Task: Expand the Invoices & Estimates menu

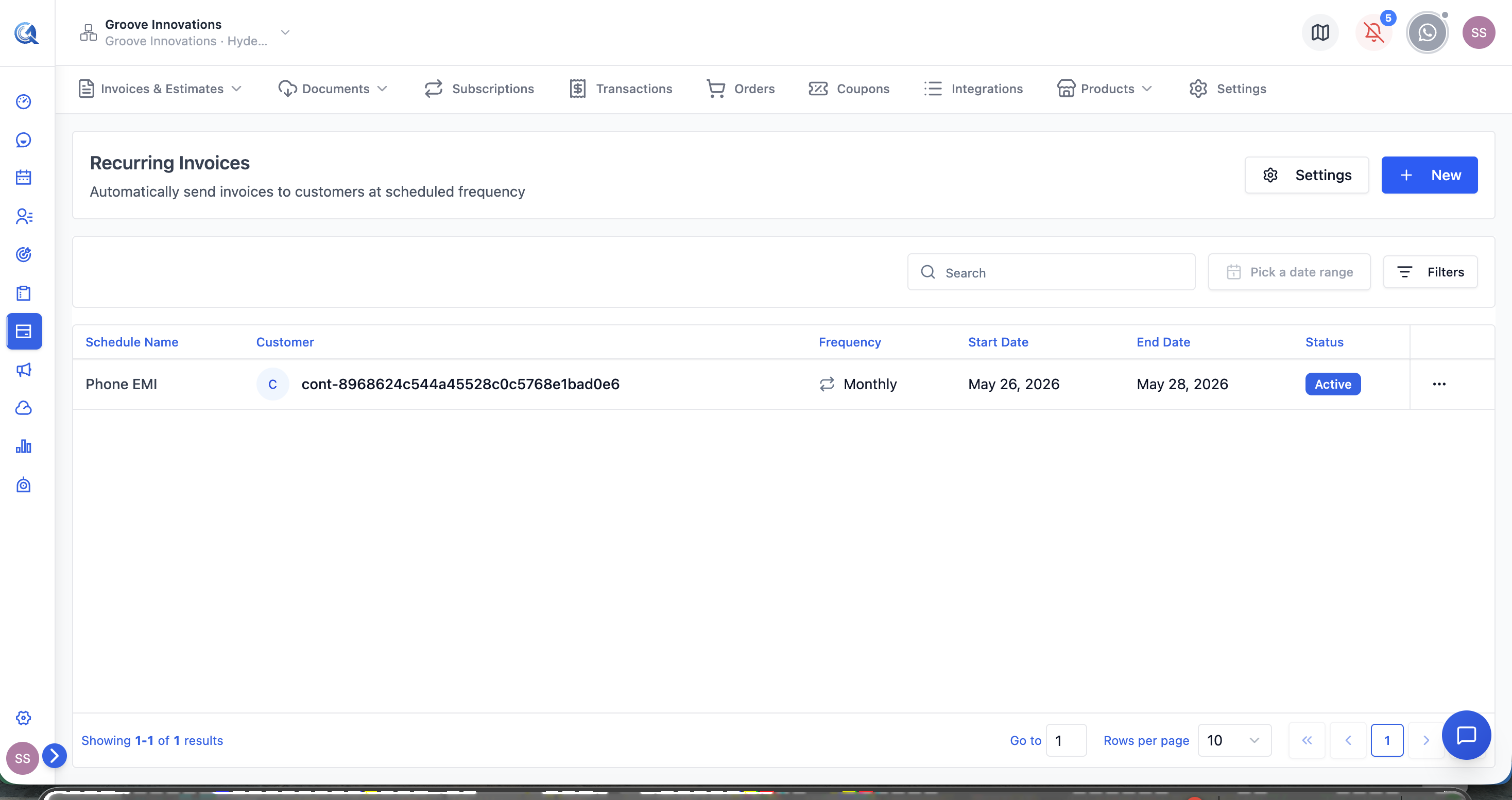Action: (160, 89)
